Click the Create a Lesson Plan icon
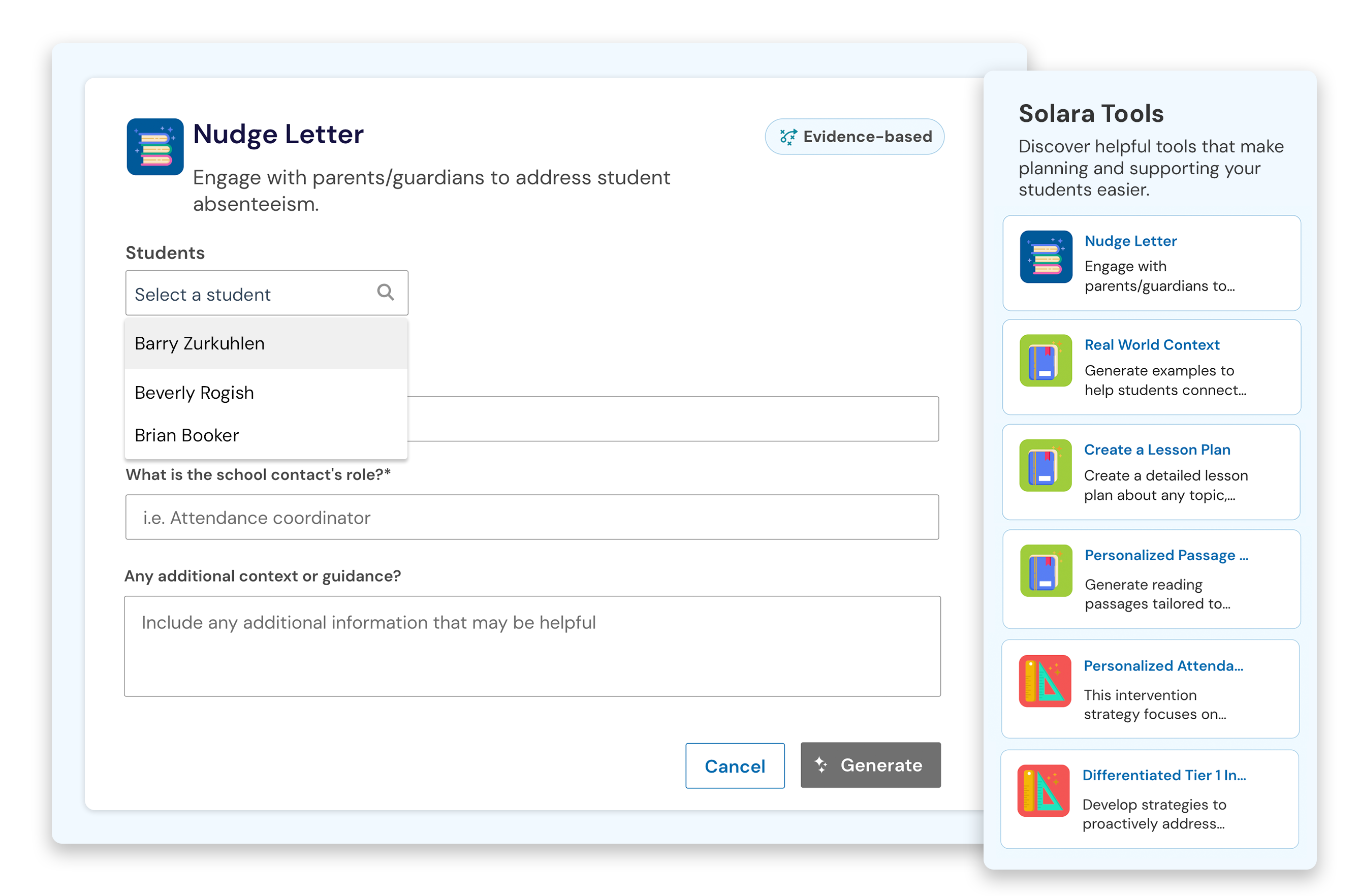Viewport: 1359px width, 896px height. click(x=1045, y=465)
